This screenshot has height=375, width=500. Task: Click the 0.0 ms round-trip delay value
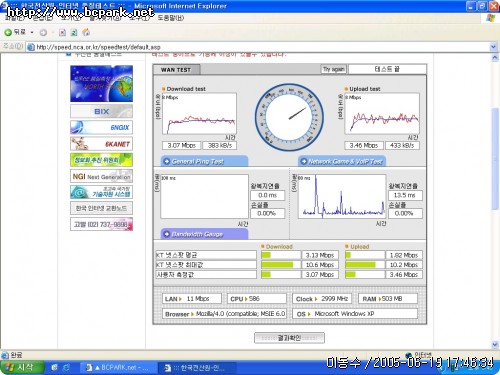(268, 195)
